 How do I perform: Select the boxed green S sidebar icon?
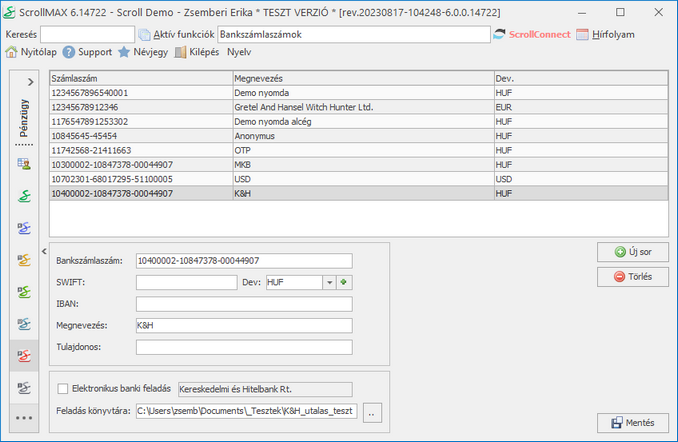pos(24,292)
